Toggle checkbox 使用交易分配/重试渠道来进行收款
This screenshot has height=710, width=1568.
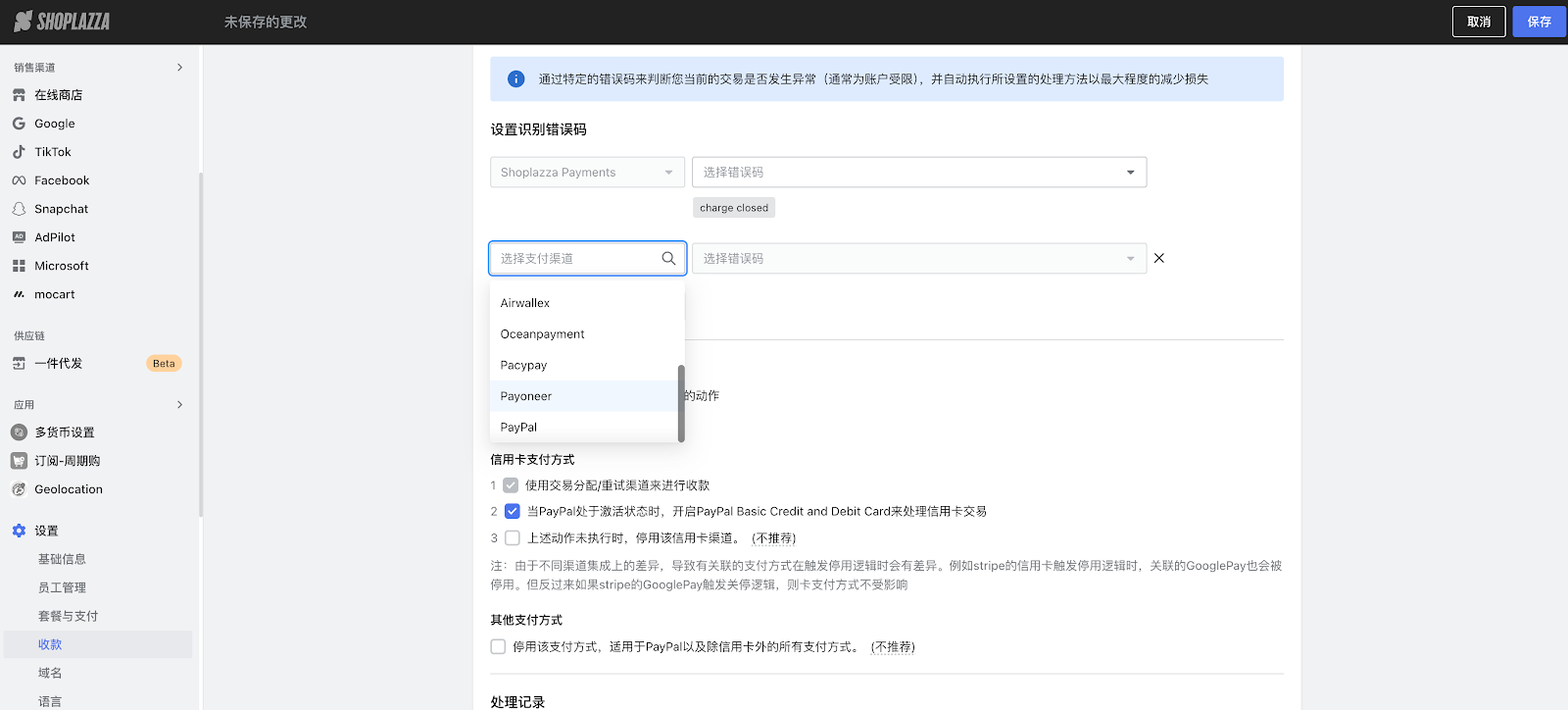coord(511,485)
